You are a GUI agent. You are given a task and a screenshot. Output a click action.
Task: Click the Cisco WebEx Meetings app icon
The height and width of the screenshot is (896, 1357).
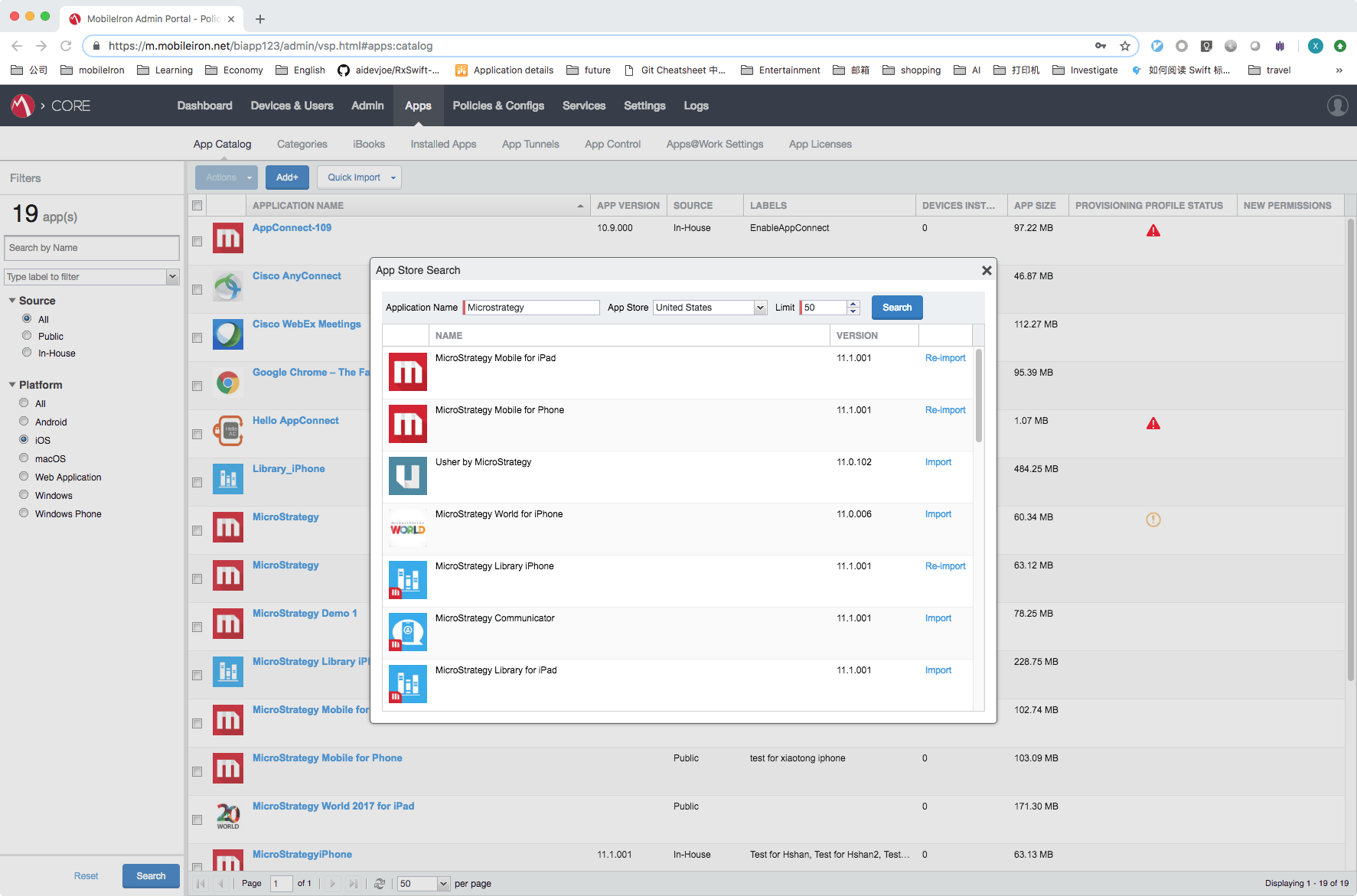point(228,334)
